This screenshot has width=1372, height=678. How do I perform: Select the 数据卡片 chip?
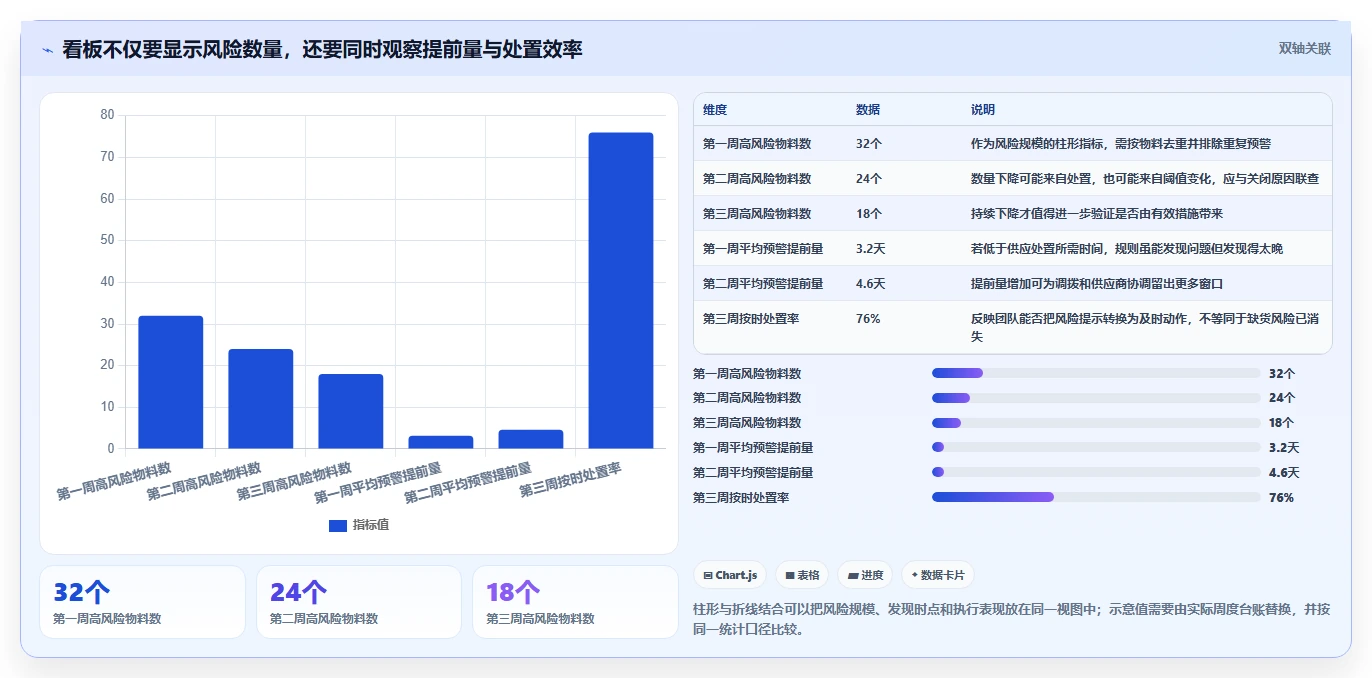[937, 575]
